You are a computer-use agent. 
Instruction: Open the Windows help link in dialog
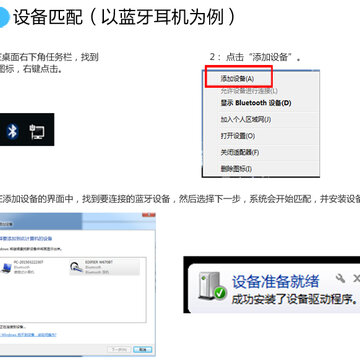click(x=28, y=335)
